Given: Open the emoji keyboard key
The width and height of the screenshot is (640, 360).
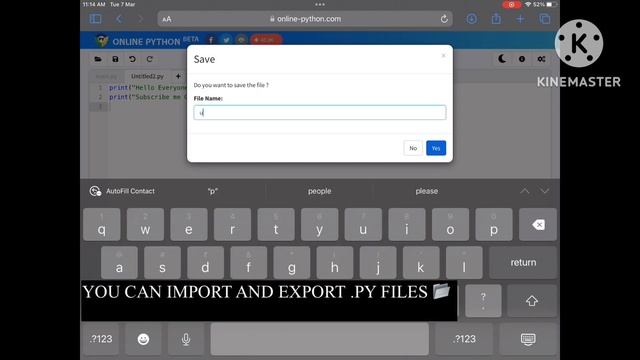Looking at the screenshot, I should tap(143, 339).
